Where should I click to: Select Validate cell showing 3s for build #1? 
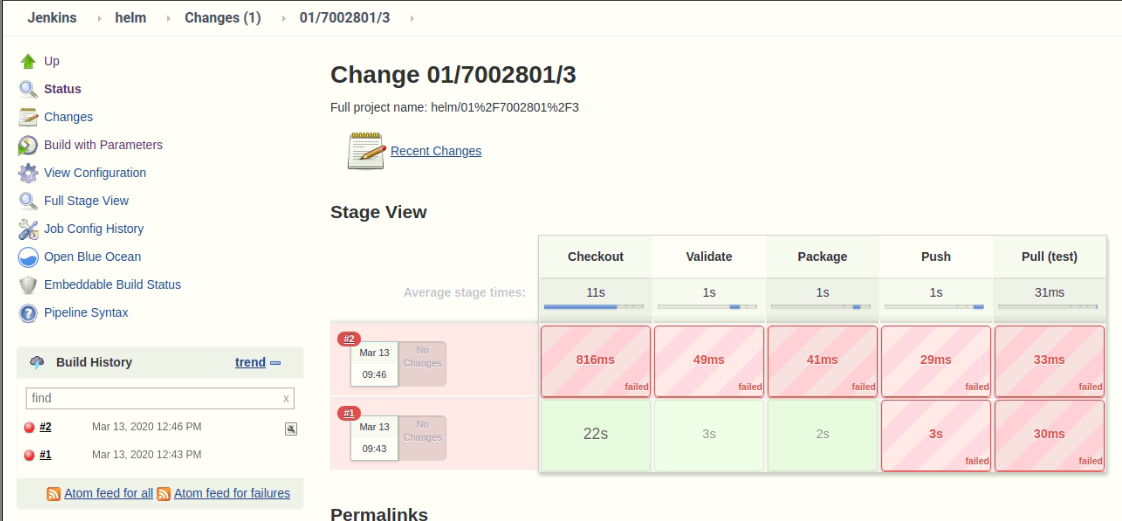tap(709, 435)
